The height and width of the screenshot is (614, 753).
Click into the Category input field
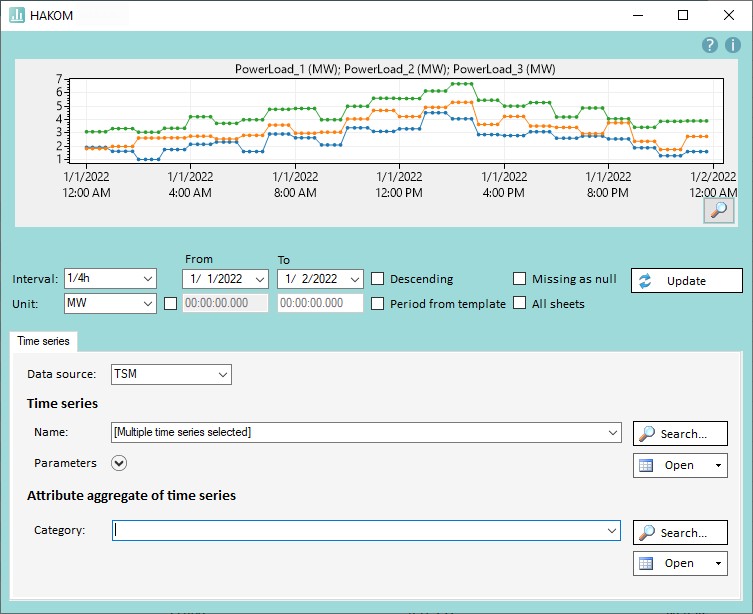point(360,531)
